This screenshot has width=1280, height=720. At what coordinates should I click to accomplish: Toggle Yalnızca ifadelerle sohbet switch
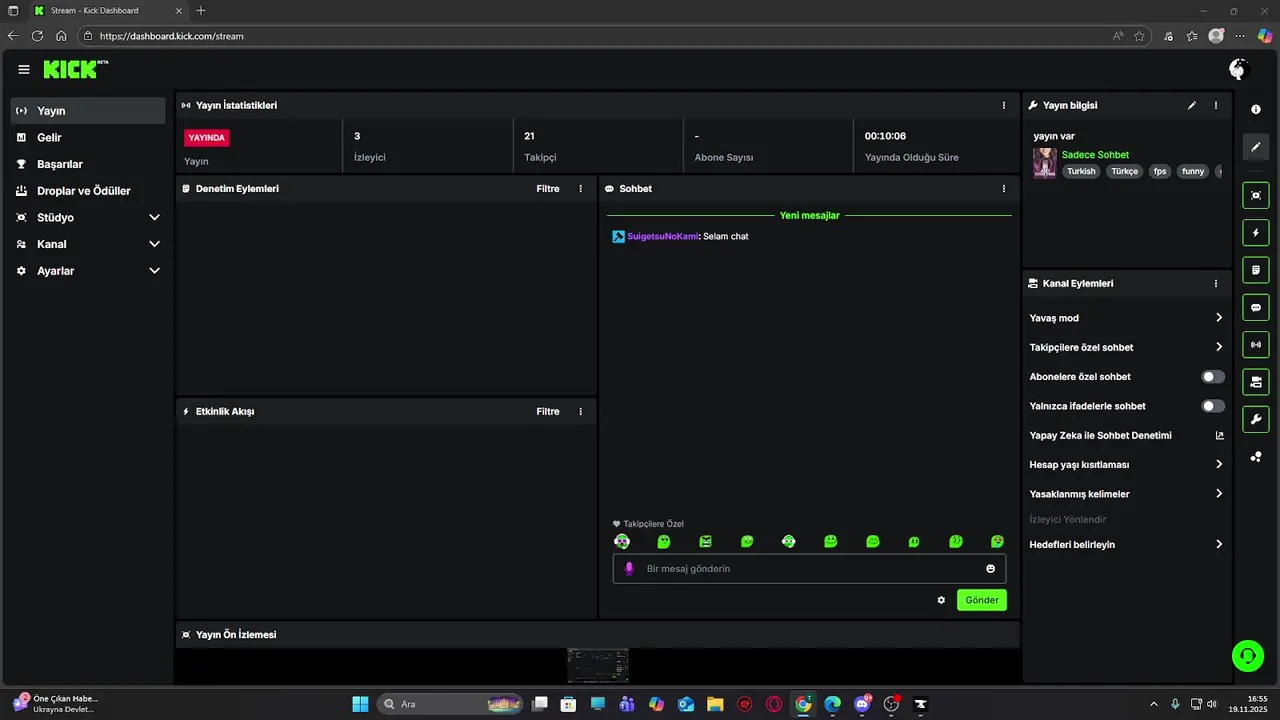(1213, 406)
